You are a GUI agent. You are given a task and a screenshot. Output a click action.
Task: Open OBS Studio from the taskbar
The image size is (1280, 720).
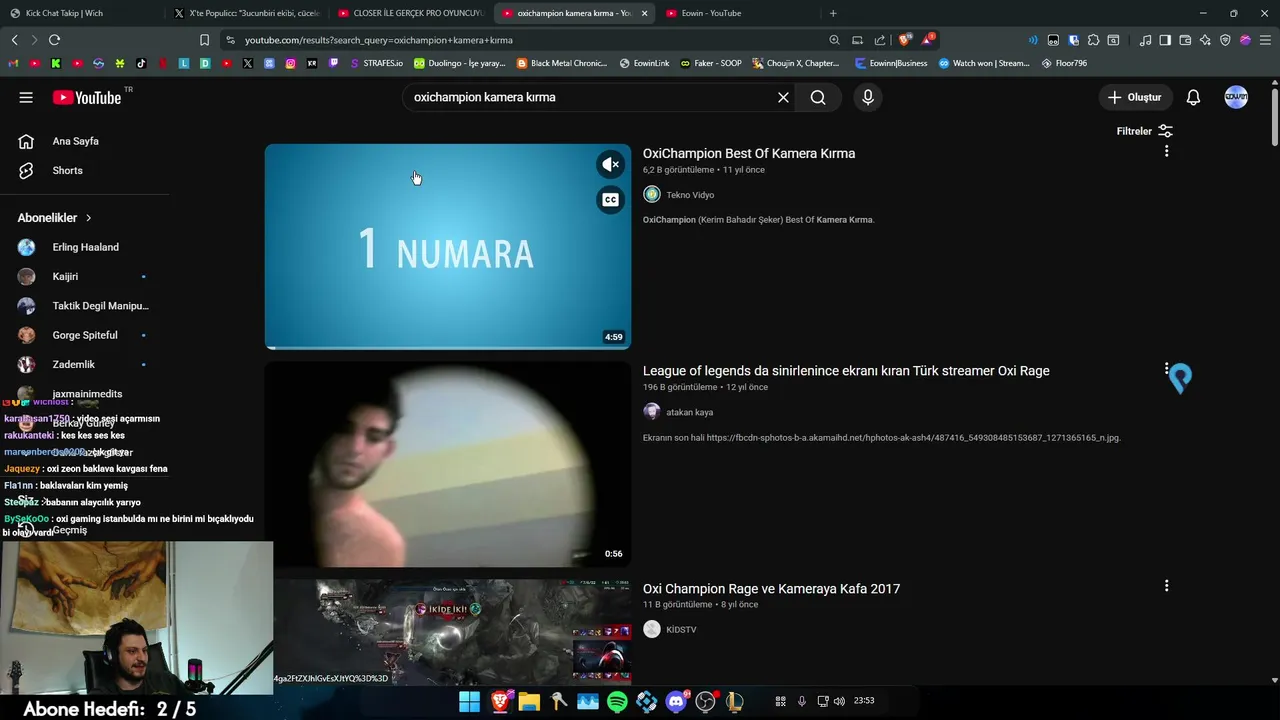coord(706,701)
